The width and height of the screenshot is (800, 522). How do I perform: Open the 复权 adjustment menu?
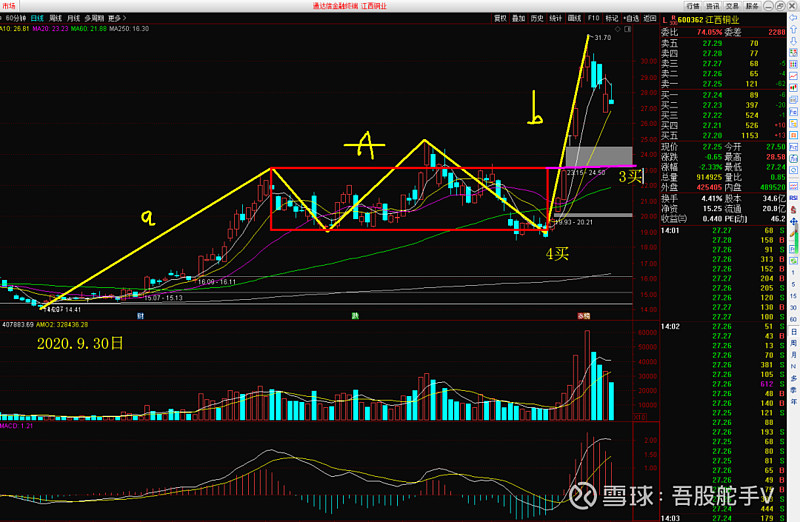pos(500,18)
